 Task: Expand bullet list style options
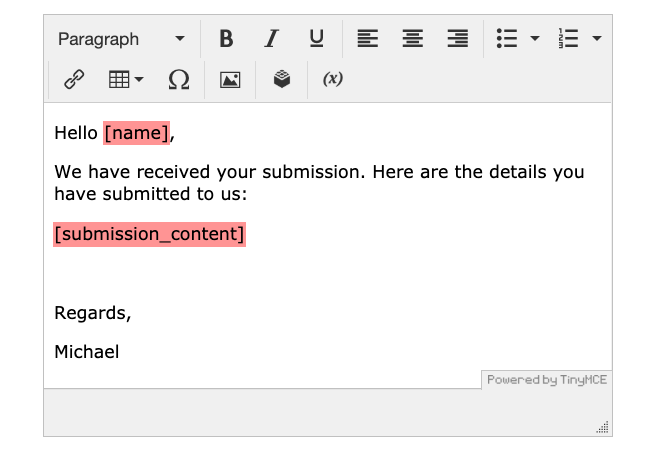click(535, 39)
